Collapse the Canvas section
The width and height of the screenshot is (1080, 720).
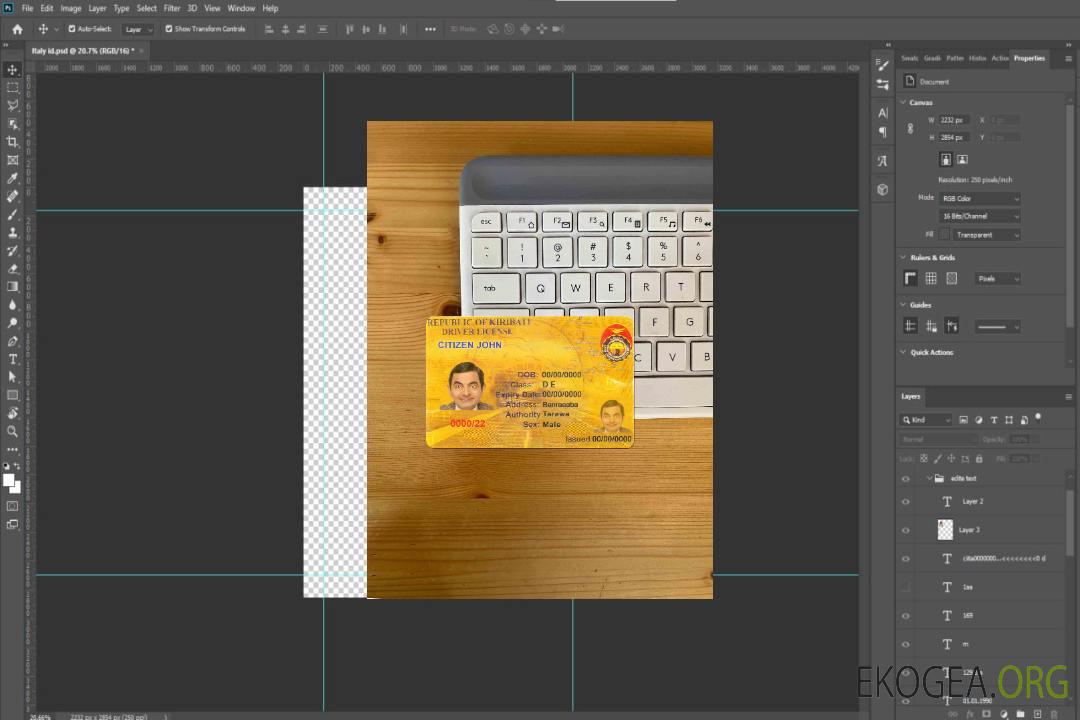click(903, 103)
